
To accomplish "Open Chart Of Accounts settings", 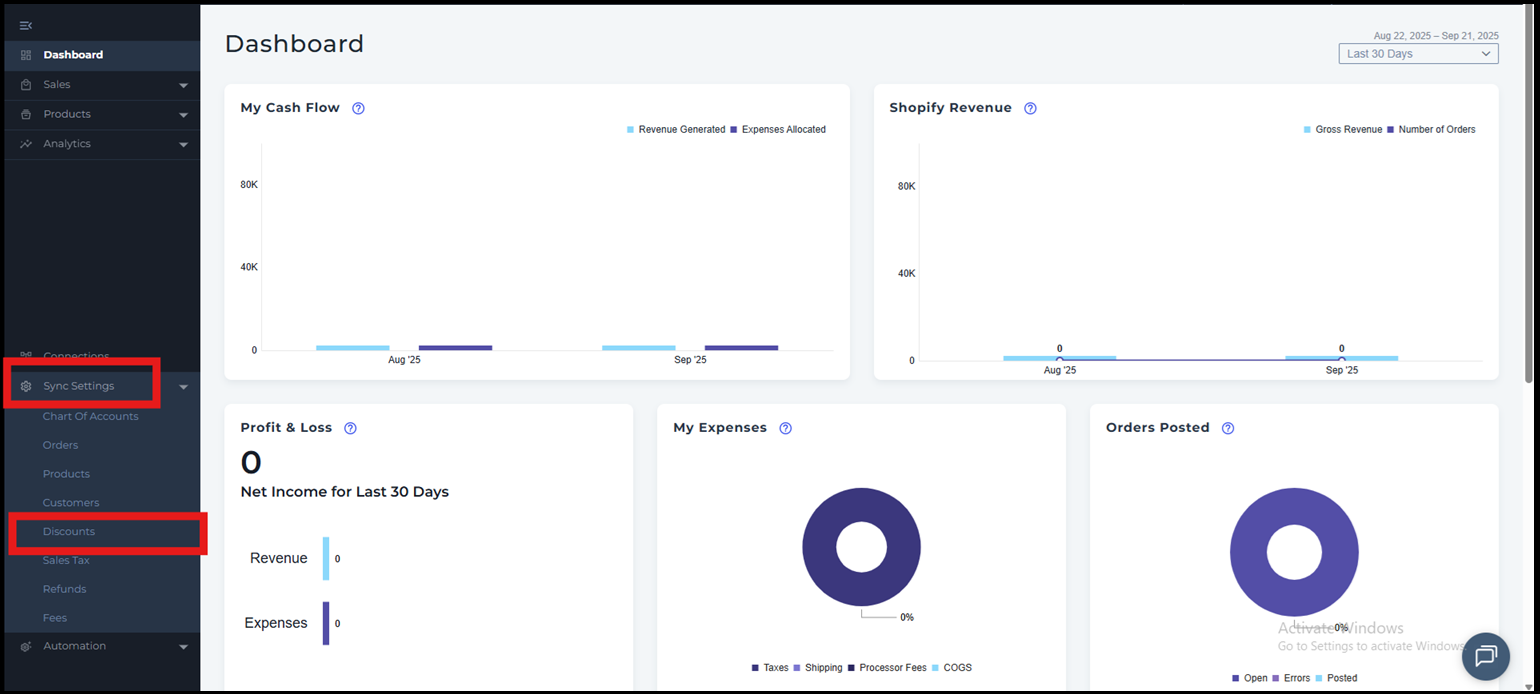I will pos(90,416).
